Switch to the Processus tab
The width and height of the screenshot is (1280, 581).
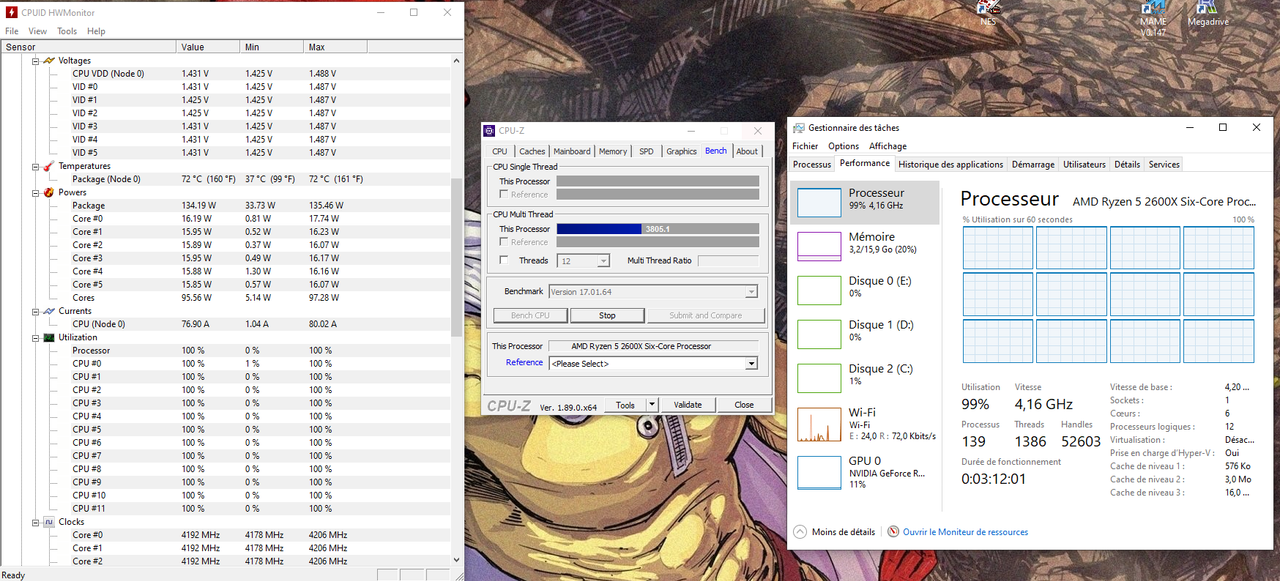pos(812,164)
